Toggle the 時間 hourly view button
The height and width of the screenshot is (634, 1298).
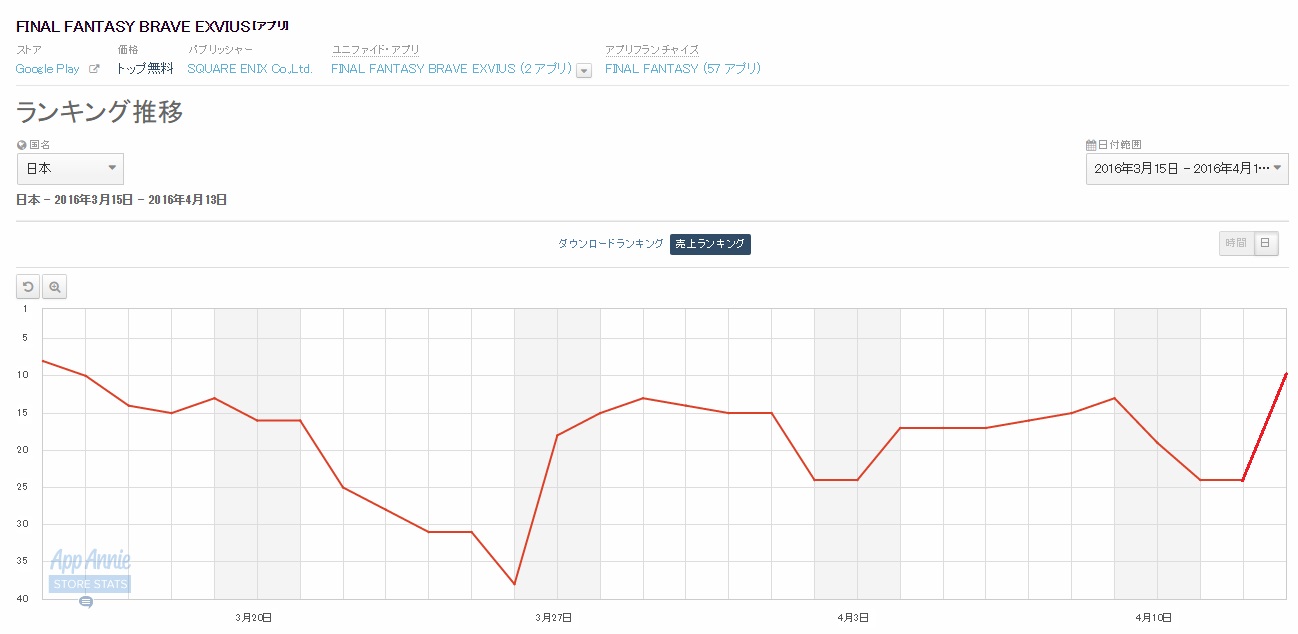1236,243
